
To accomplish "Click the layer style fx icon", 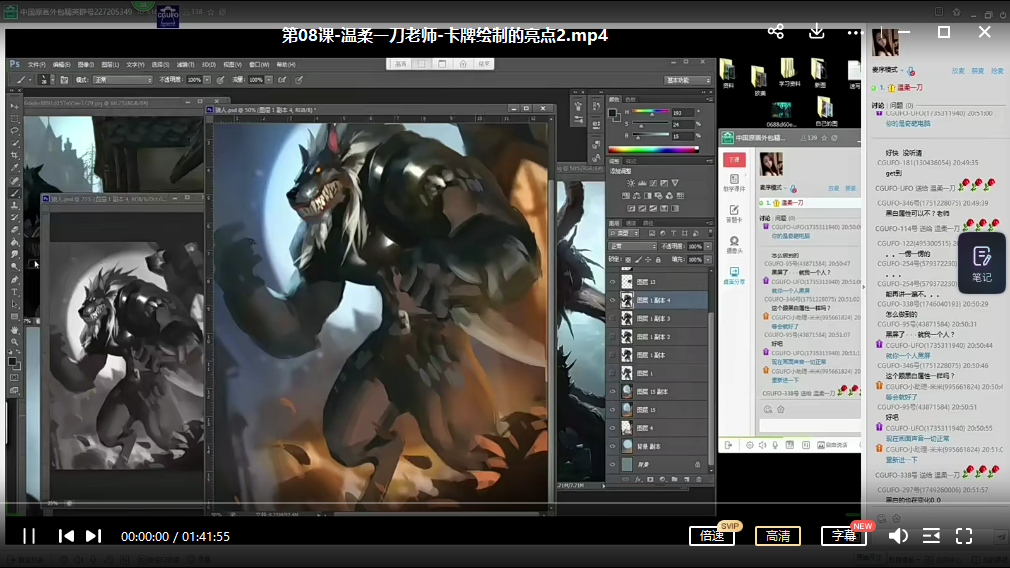I will pyautogui.click(x=638, y=480).
